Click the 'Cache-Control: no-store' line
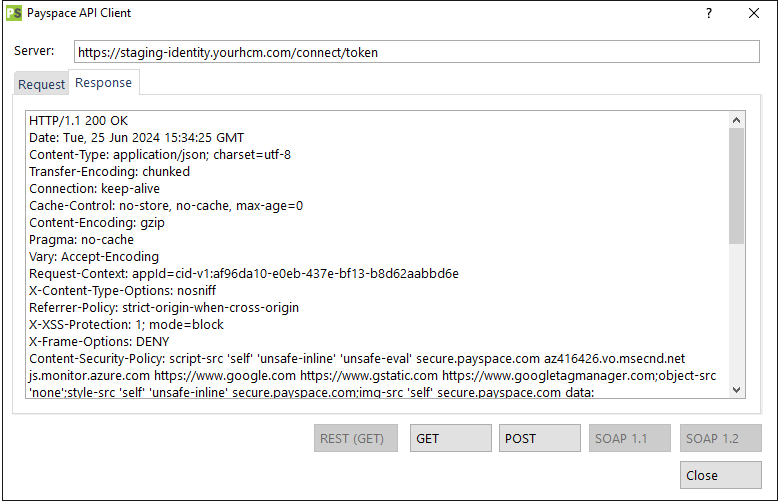The image size is (780, 503). [166, 205]
